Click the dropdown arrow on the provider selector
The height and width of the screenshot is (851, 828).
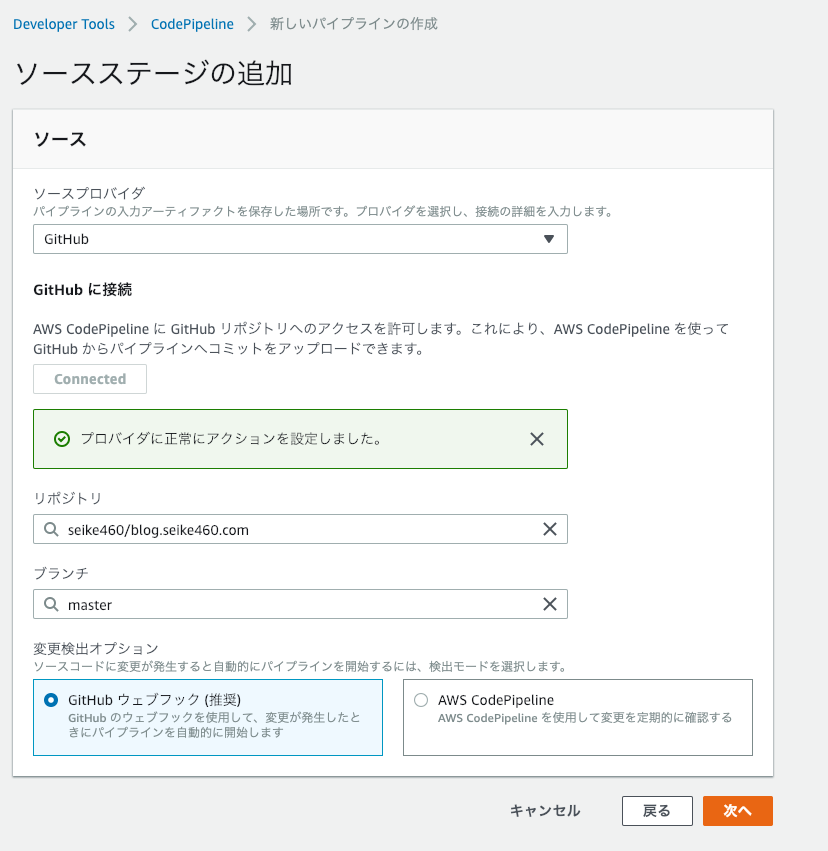[x=548, y=239]
